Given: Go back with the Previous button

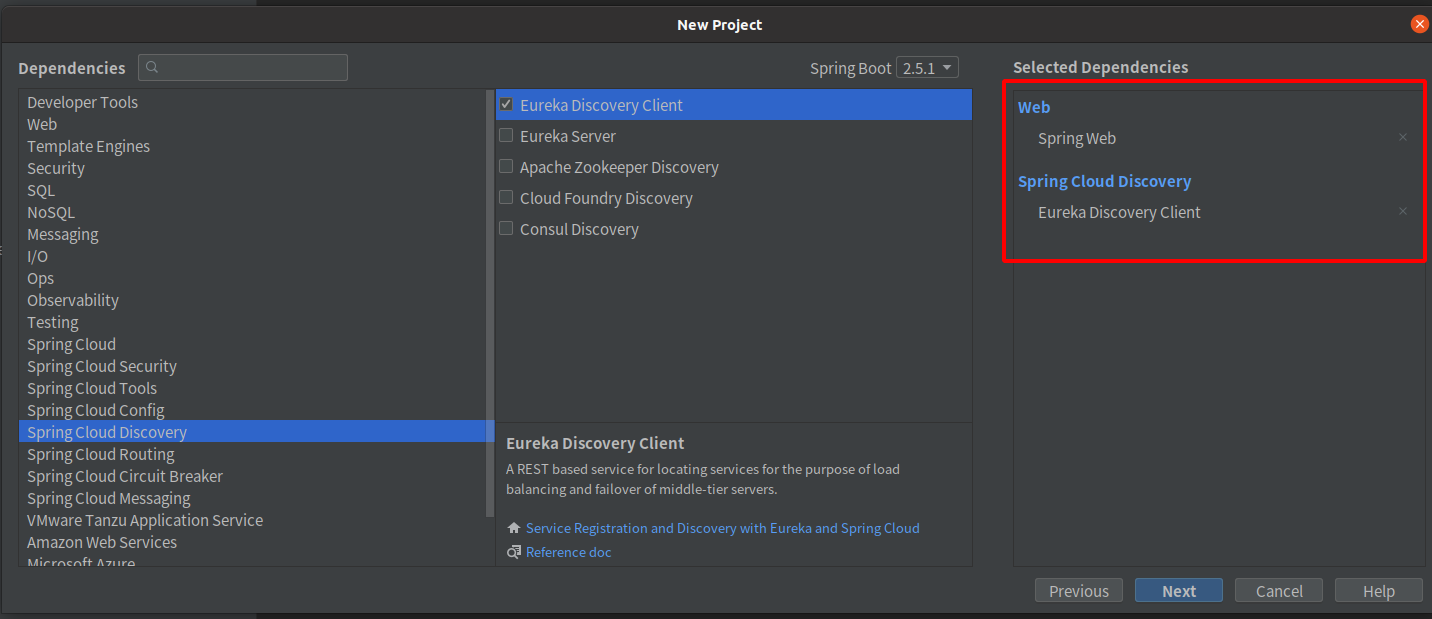Looking at the screenshot, I should coord(1078,591).
